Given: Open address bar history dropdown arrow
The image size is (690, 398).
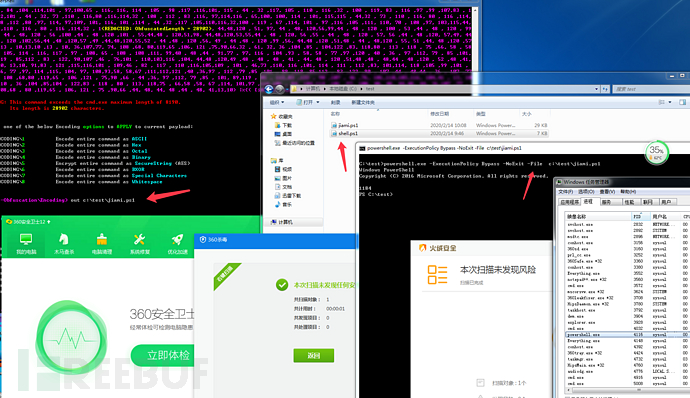Looking at the screenshot, I should (x=597, y=89).
